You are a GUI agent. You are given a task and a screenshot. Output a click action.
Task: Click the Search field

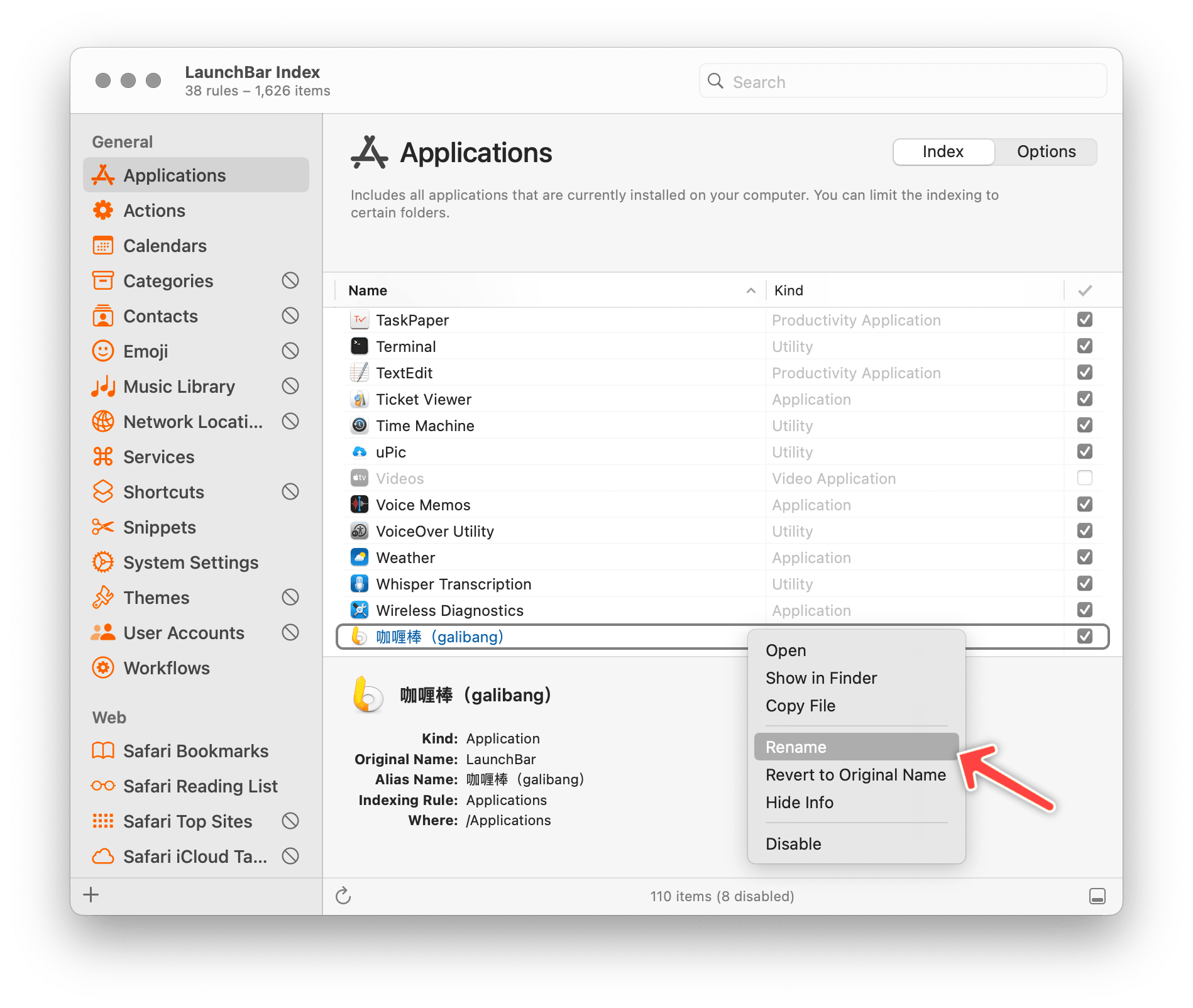pyautogui.click(x=903, y=82)
